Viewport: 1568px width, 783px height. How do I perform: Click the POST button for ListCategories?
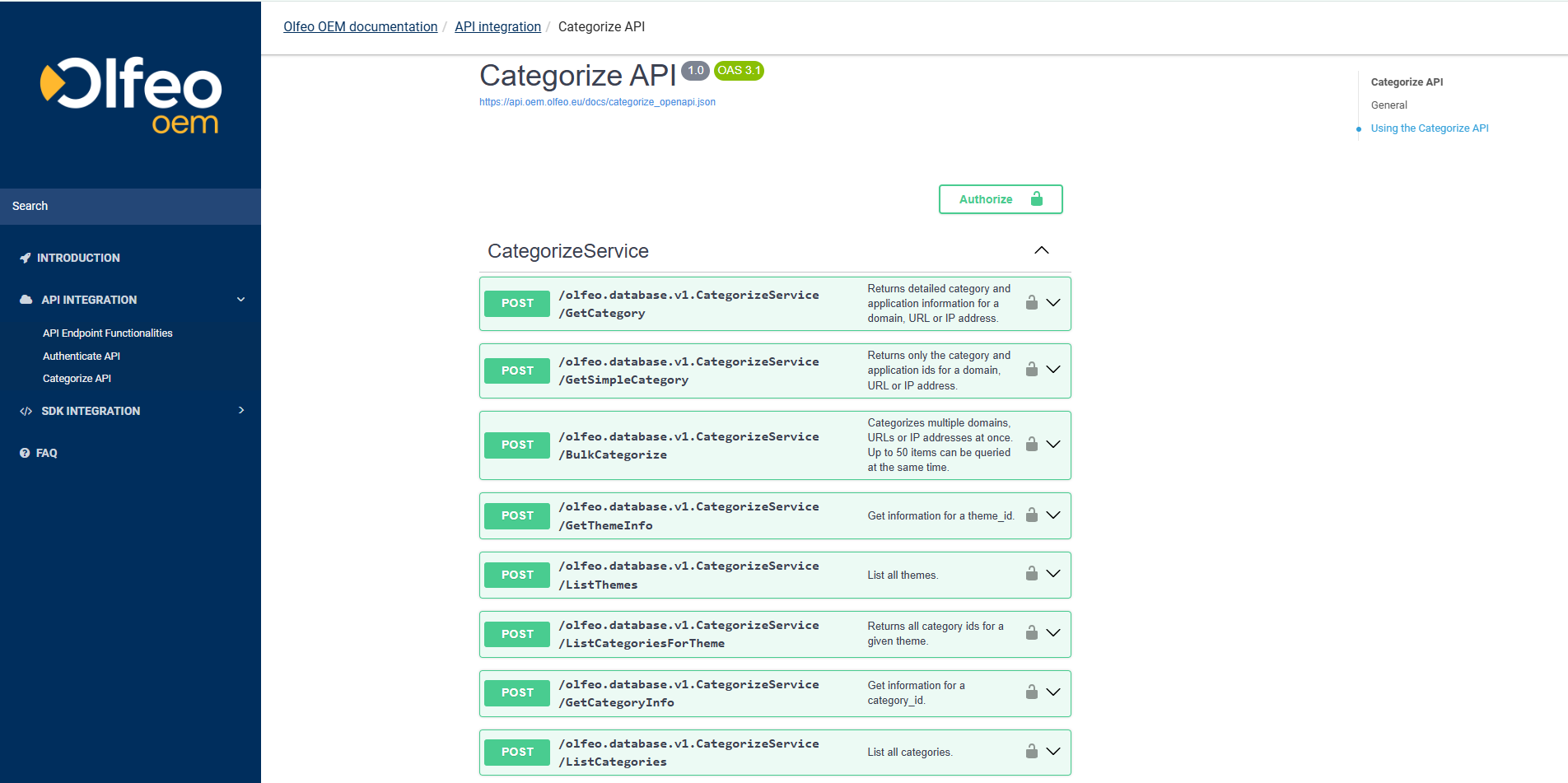517,752
